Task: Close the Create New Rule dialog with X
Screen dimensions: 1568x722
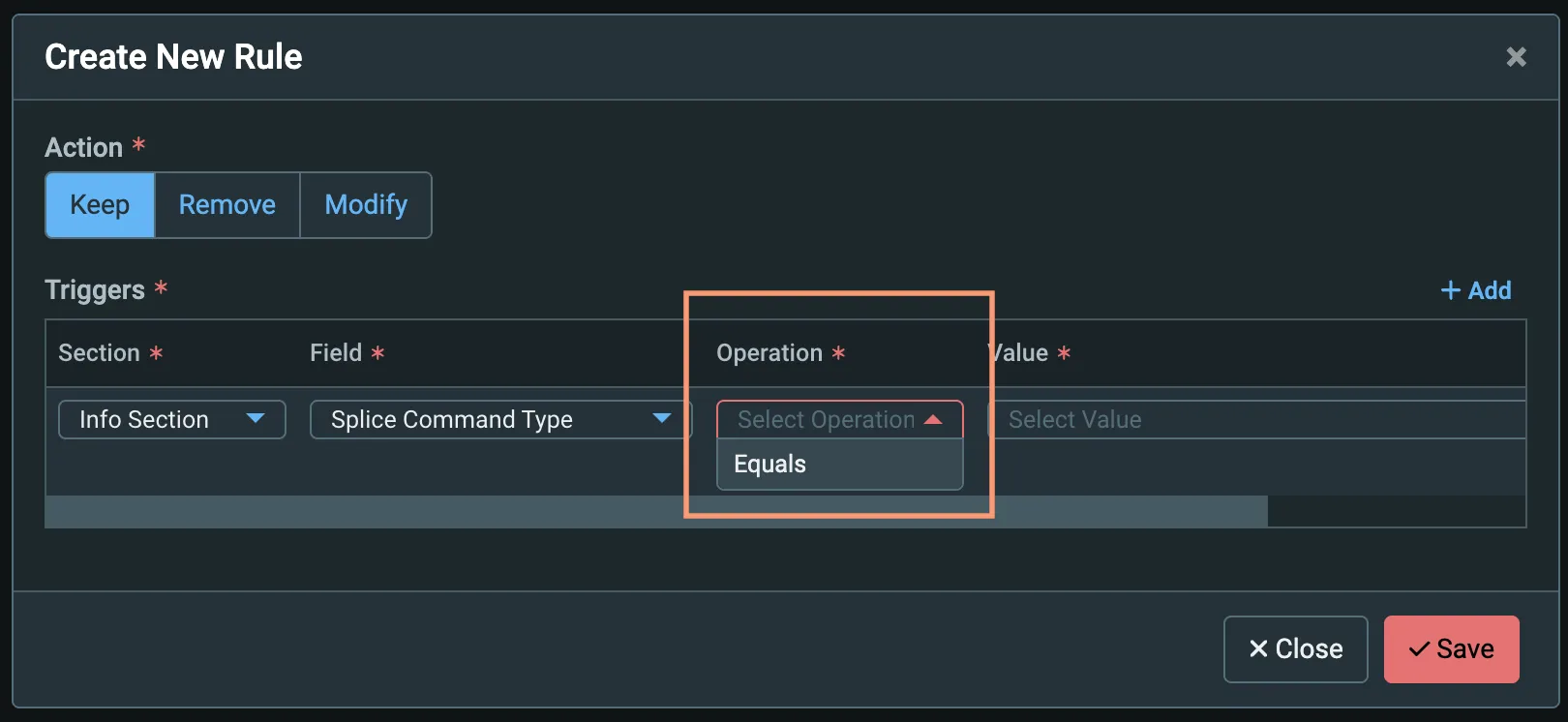Action: pyautogui.click(x=1516, y=57)
